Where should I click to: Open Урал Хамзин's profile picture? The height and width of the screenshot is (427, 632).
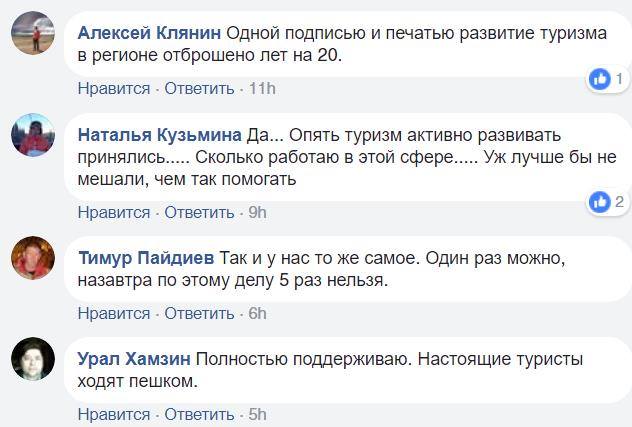tap(32, 359)
